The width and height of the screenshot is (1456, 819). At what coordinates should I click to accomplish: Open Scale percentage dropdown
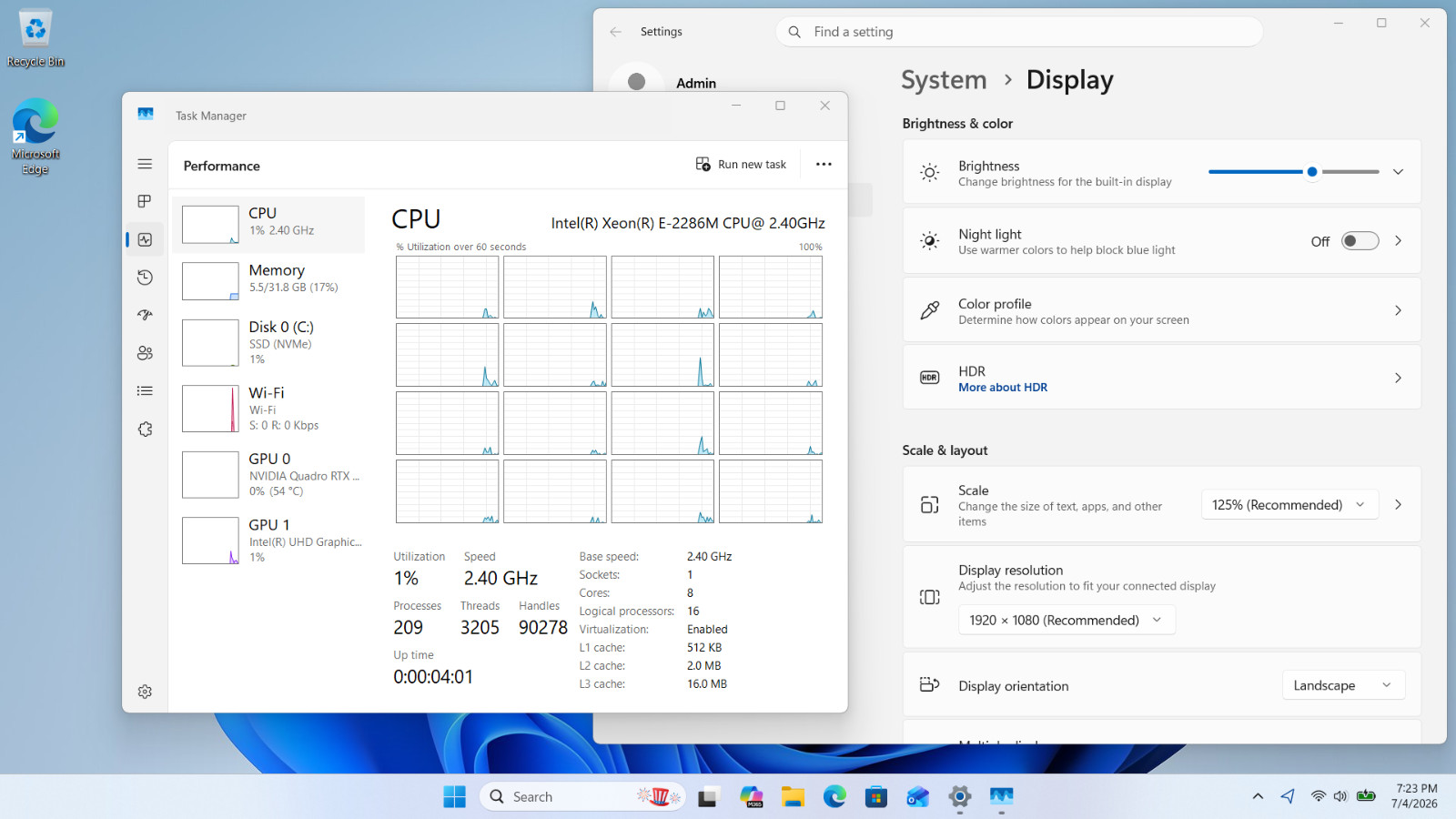pos(1289,504)
